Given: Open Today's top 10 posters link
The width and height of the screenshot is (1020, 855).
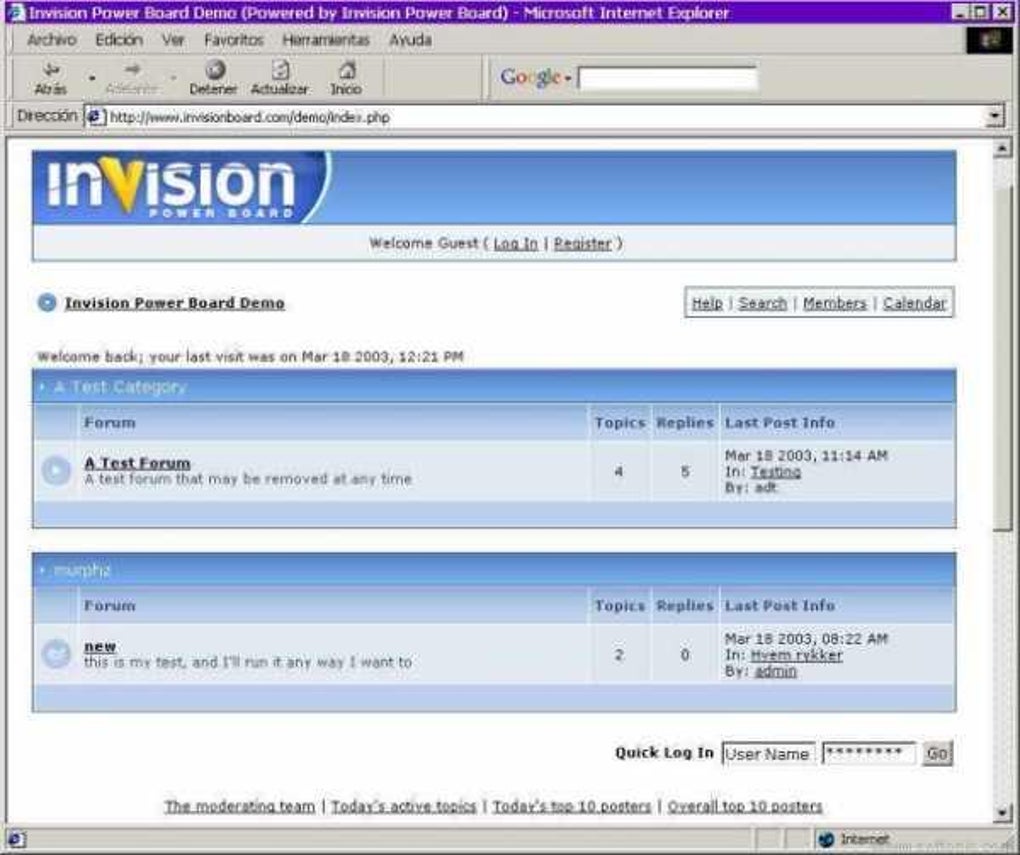Looking at the screenshot, I should coord(572,806).
